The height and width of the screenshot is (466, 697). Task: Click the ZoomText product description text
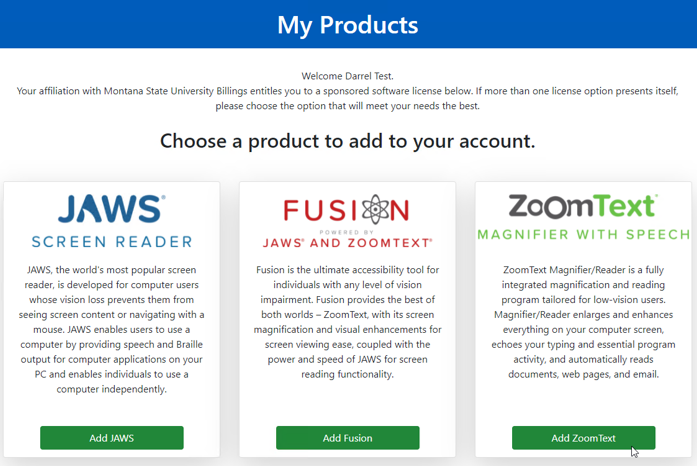point(583,322)
